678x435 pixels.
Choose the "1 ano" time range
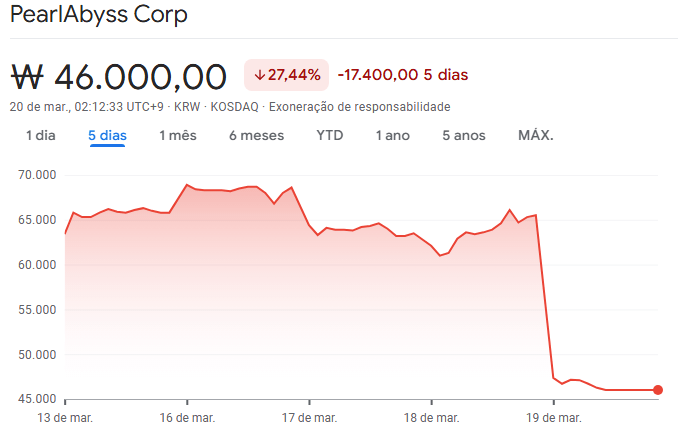click(x=393, y=135)
